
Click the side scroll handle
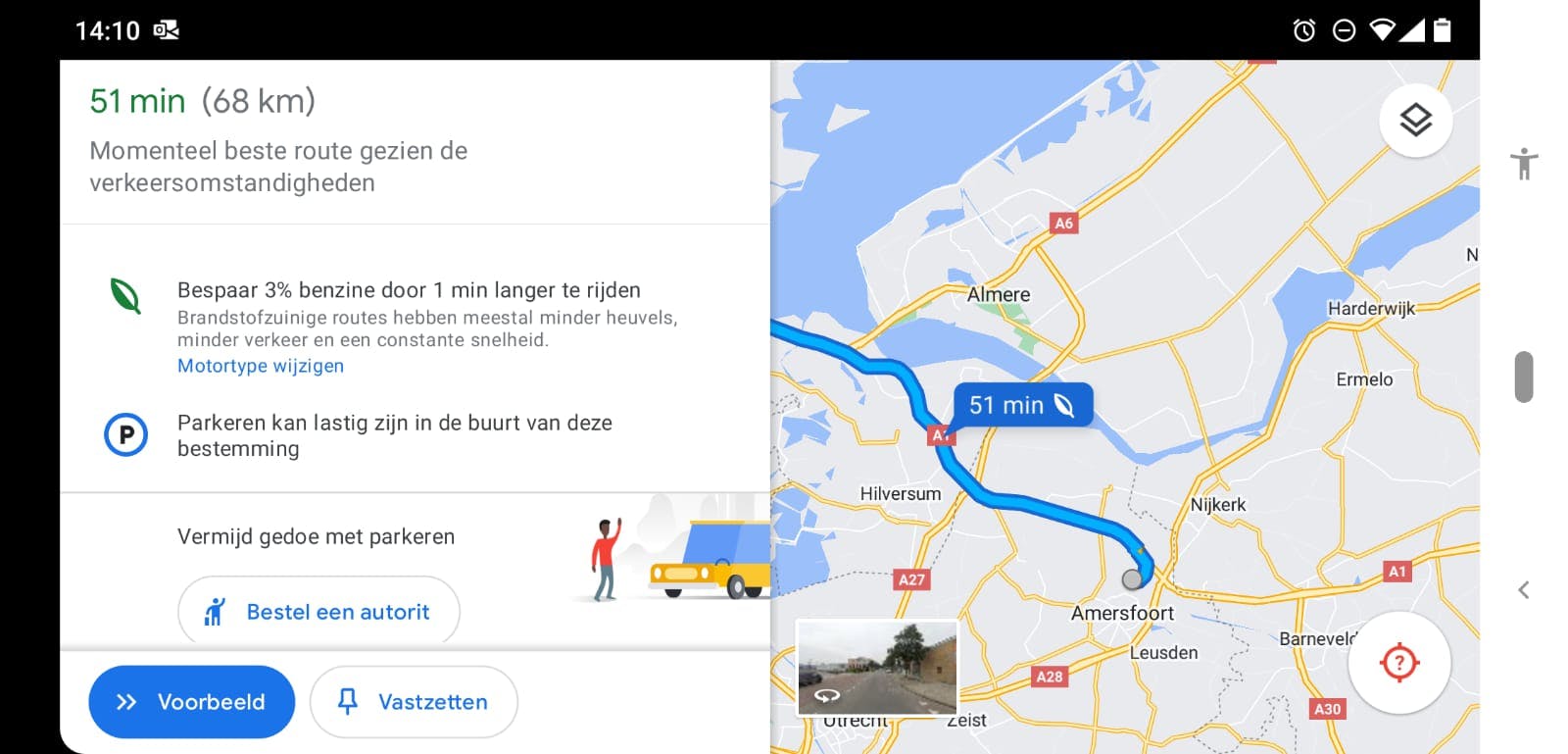(x=1524, y=377)
